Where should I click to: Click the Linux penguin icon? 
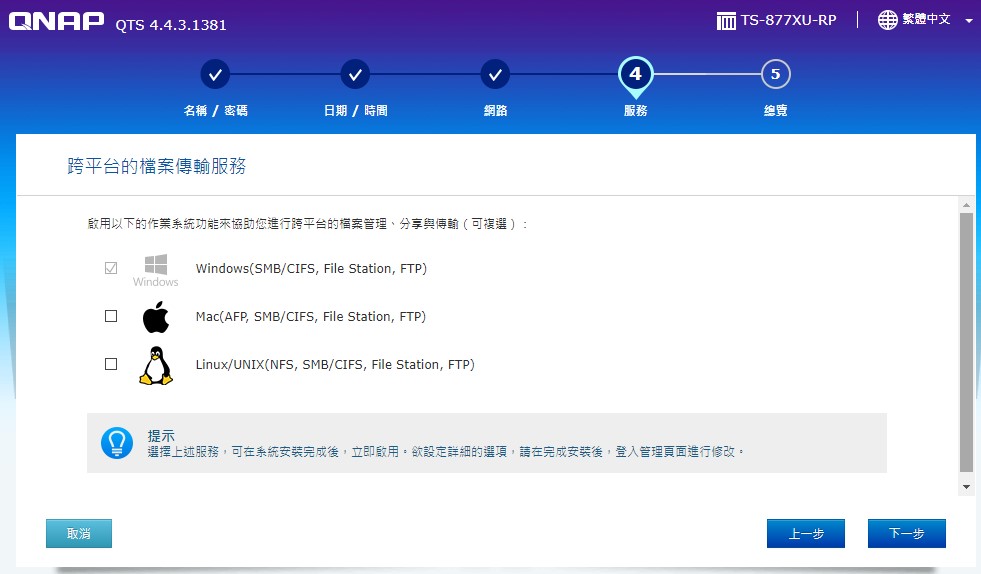tap(155, 366)
